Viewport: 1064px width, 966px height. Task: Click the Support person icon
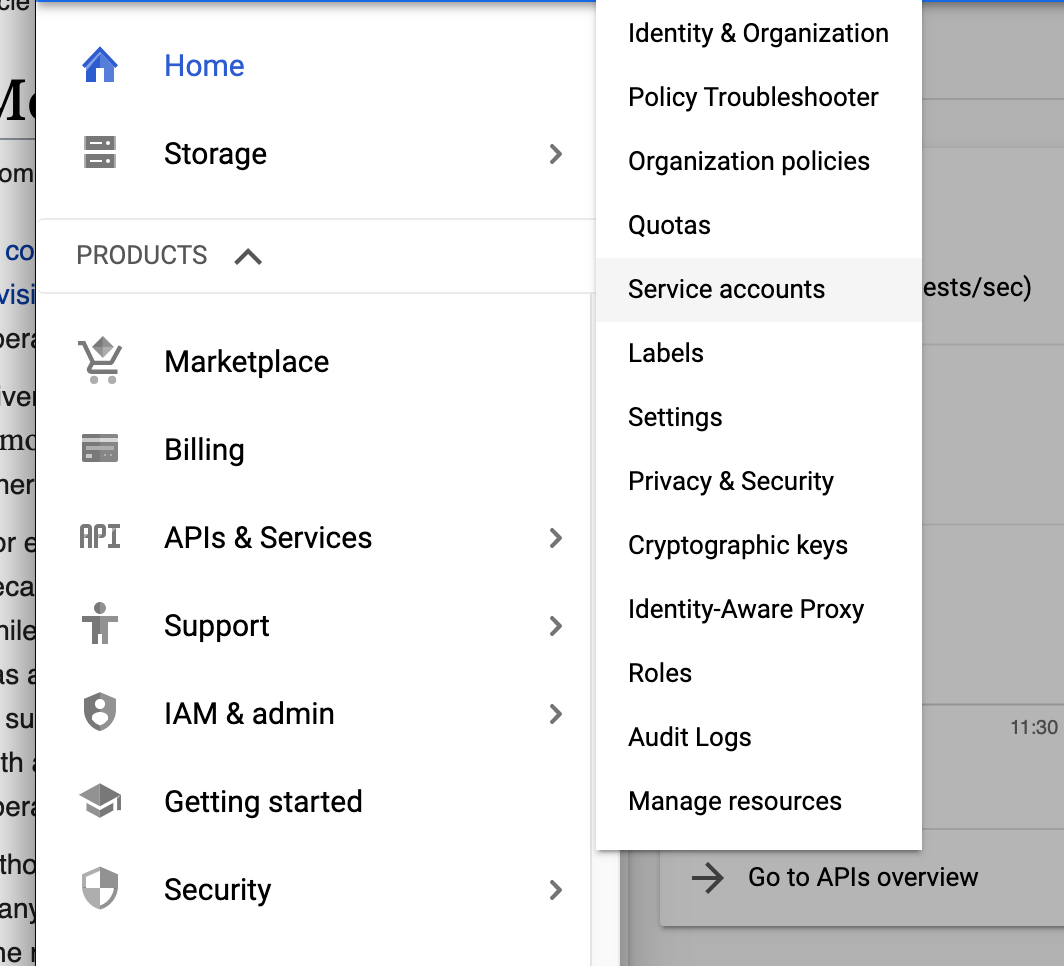click(100, 623)
